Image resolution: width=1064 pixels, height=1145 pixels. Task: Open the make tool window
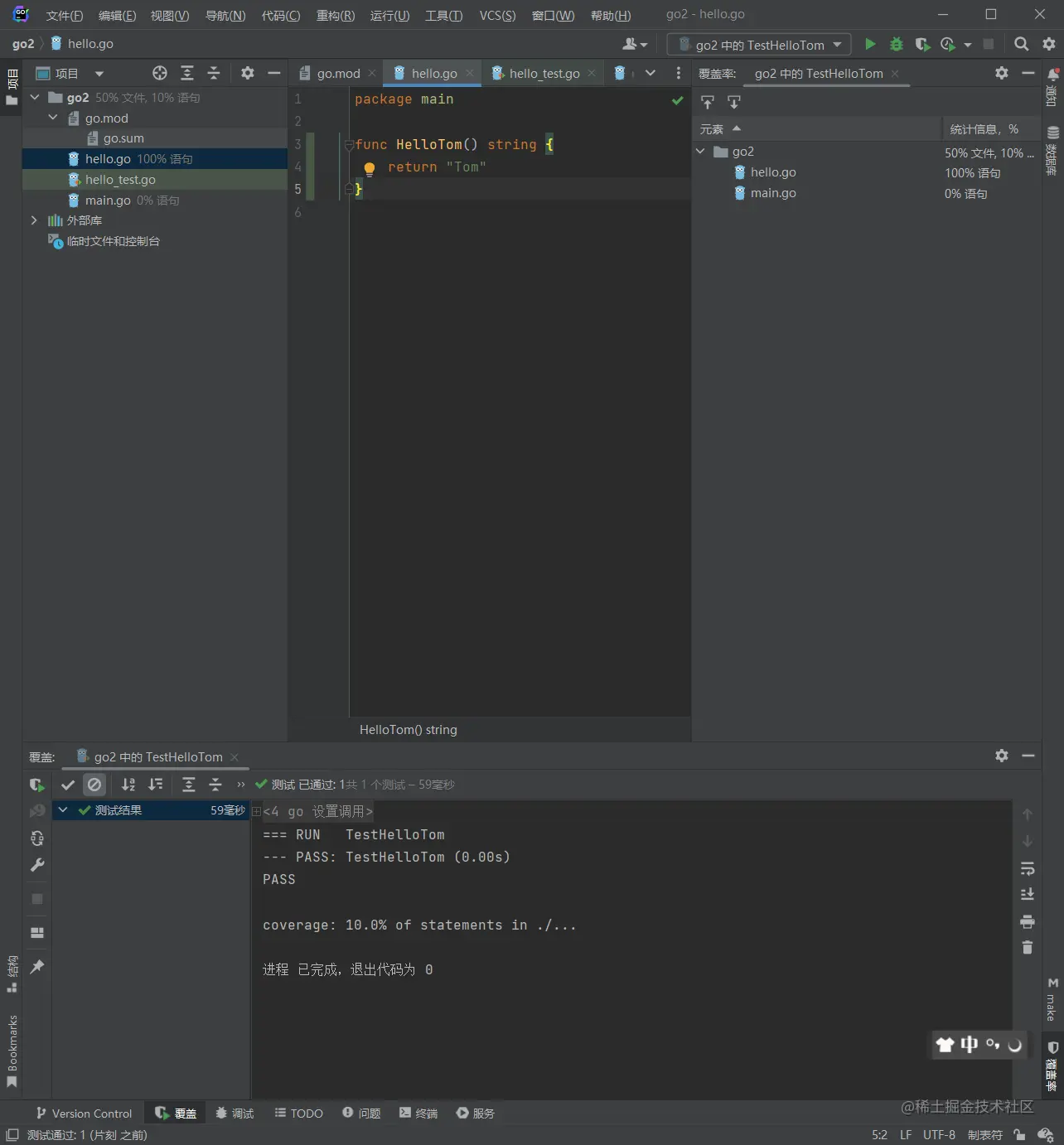click(1052, 999)
